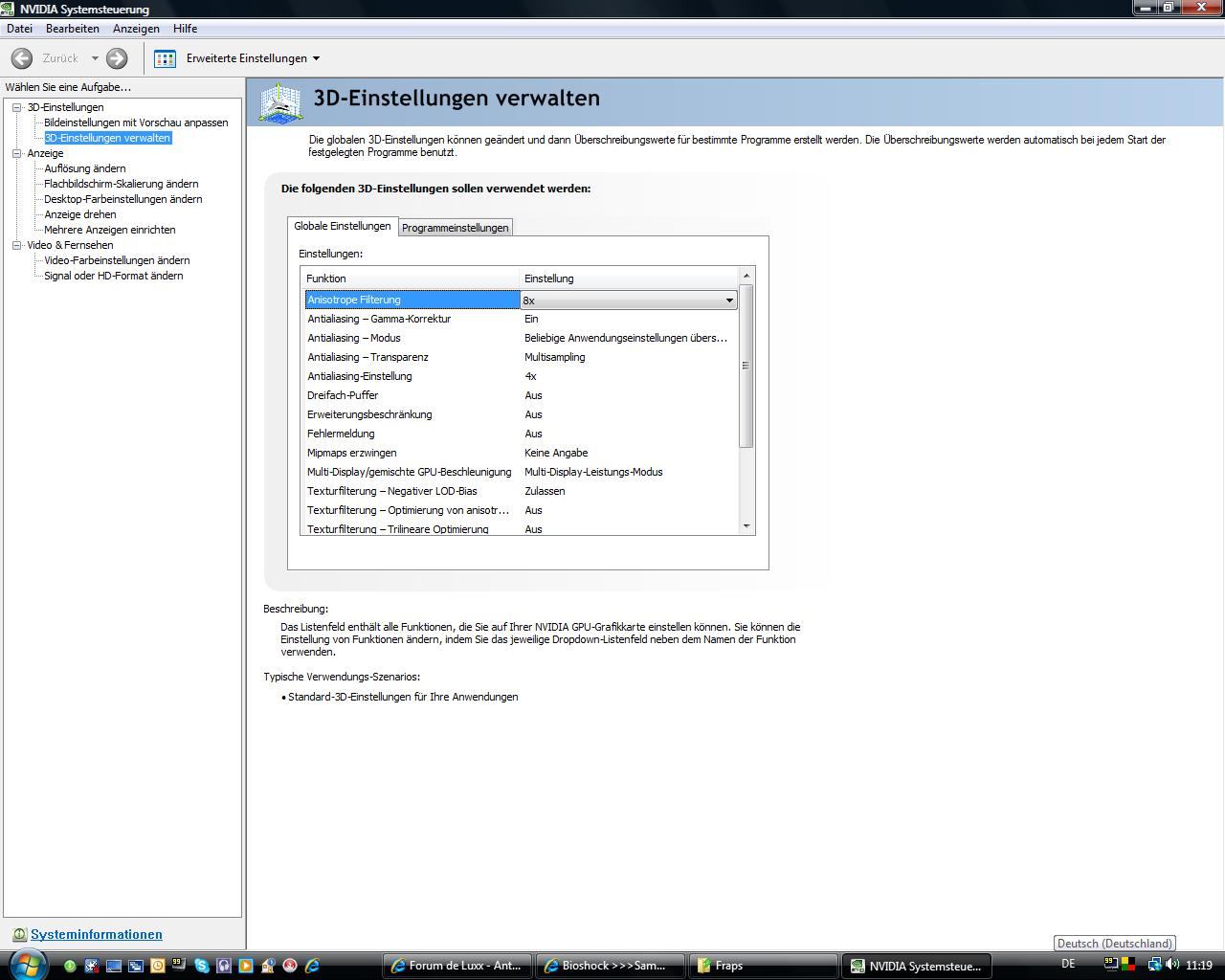This screenshot has height=980, width=1225.
Task: Select the Dreifach-Puffer row
Action: [x=522, y=395]
